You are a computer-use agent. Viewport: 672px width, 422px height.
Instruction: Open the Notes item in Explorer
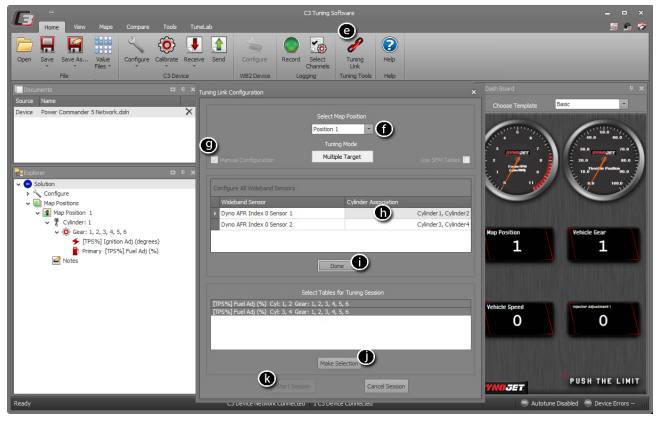[70, 260]
